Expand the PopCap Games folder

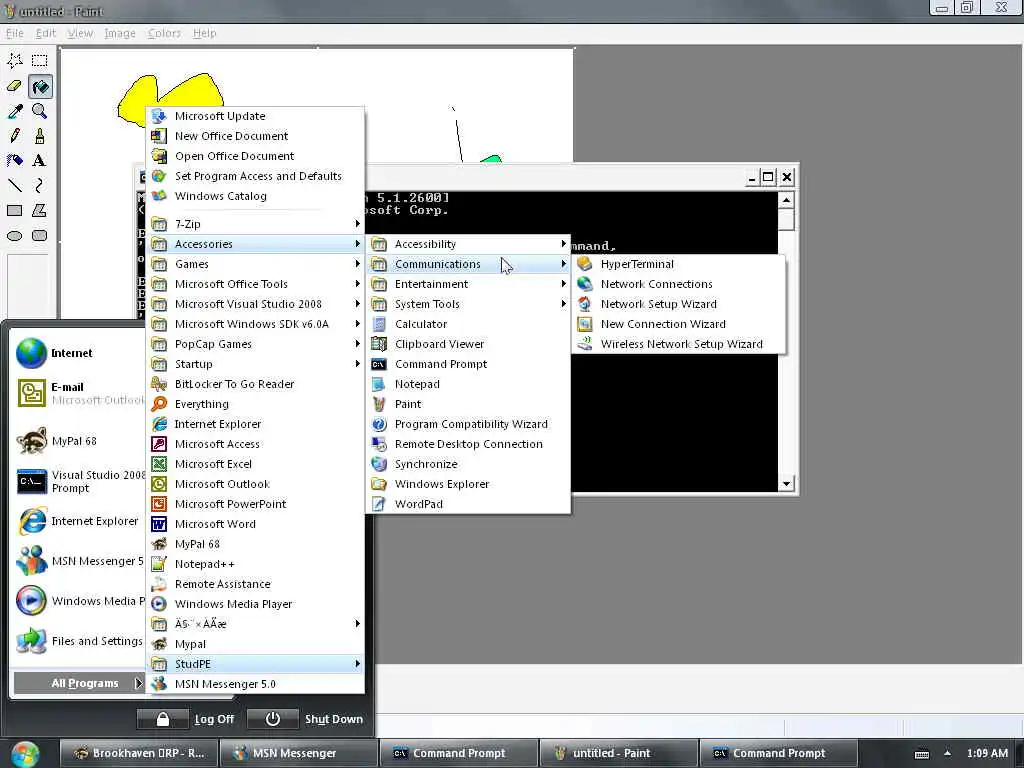pyautogui.click(x=255, y=344)
